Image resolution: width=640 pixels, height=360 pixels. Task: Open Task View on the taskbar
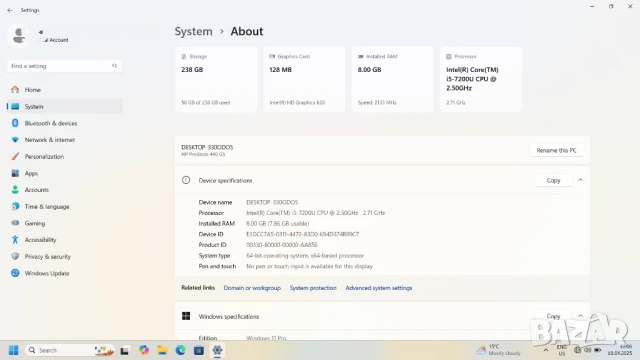[x=125, y=350]
